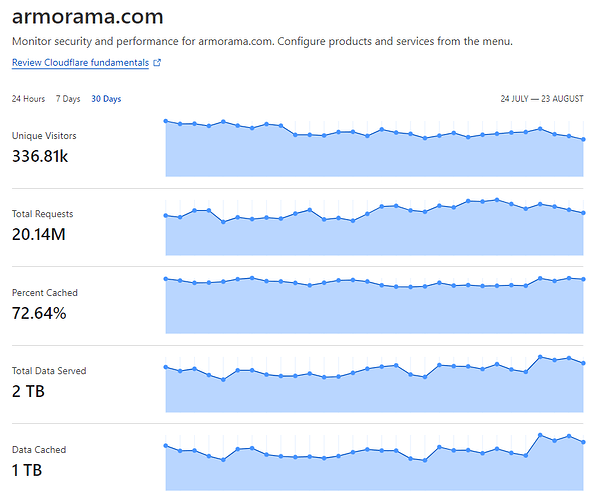Click the 1 TB data cached value
The image size is (591, 500).
coord(27,470)
